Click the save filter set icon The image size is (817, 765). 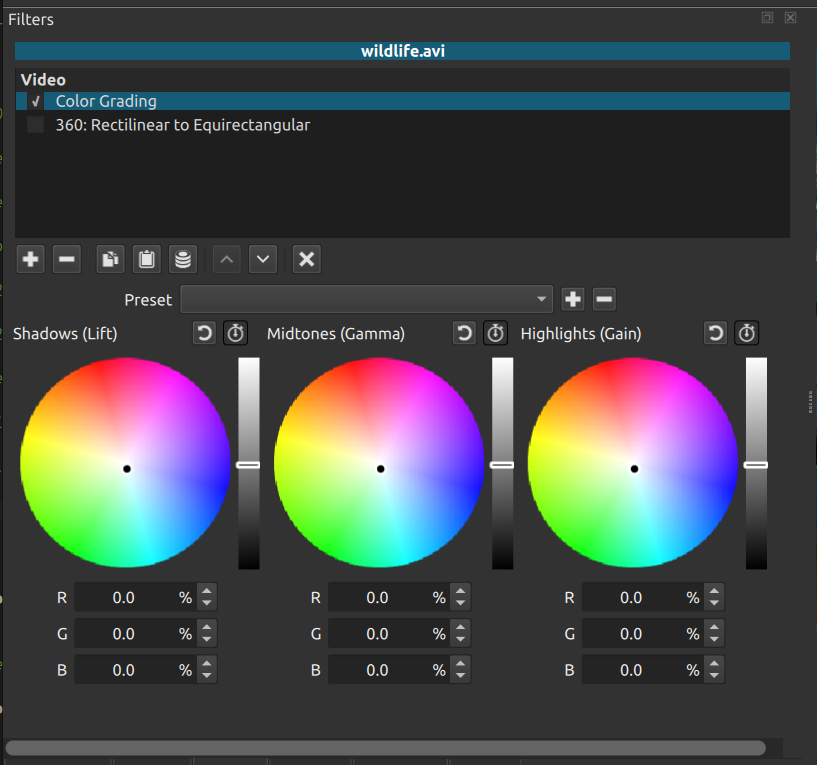point(182,260)
